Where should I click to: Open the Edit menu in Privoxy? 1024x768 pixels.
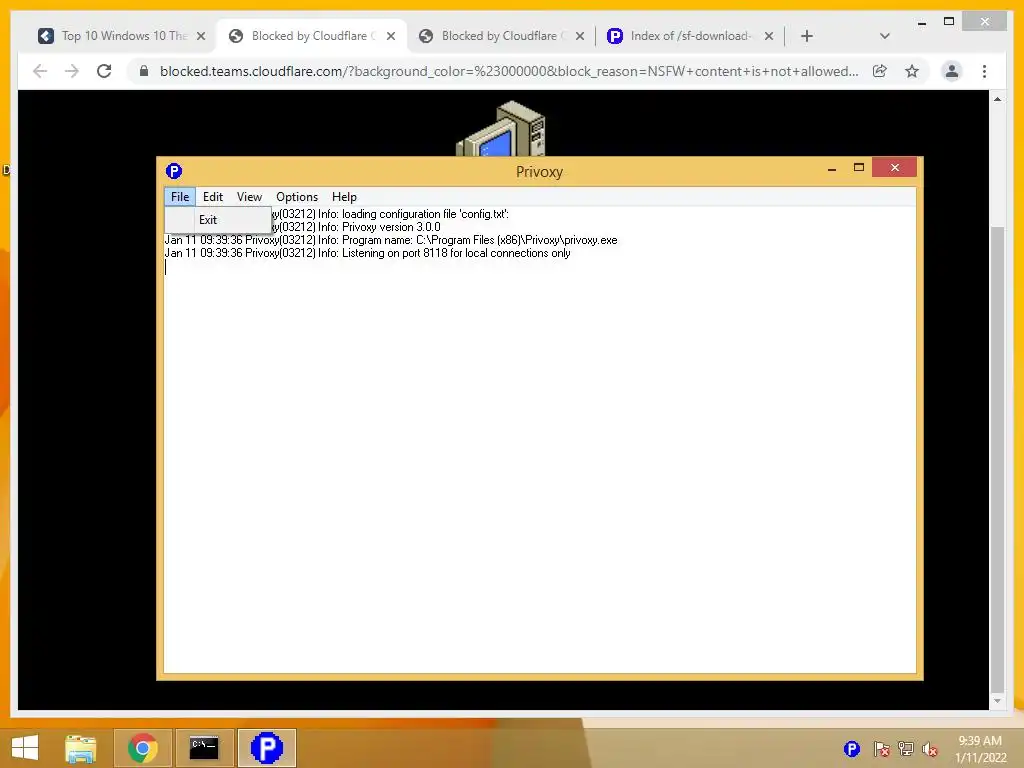click(x=213, y=197)
